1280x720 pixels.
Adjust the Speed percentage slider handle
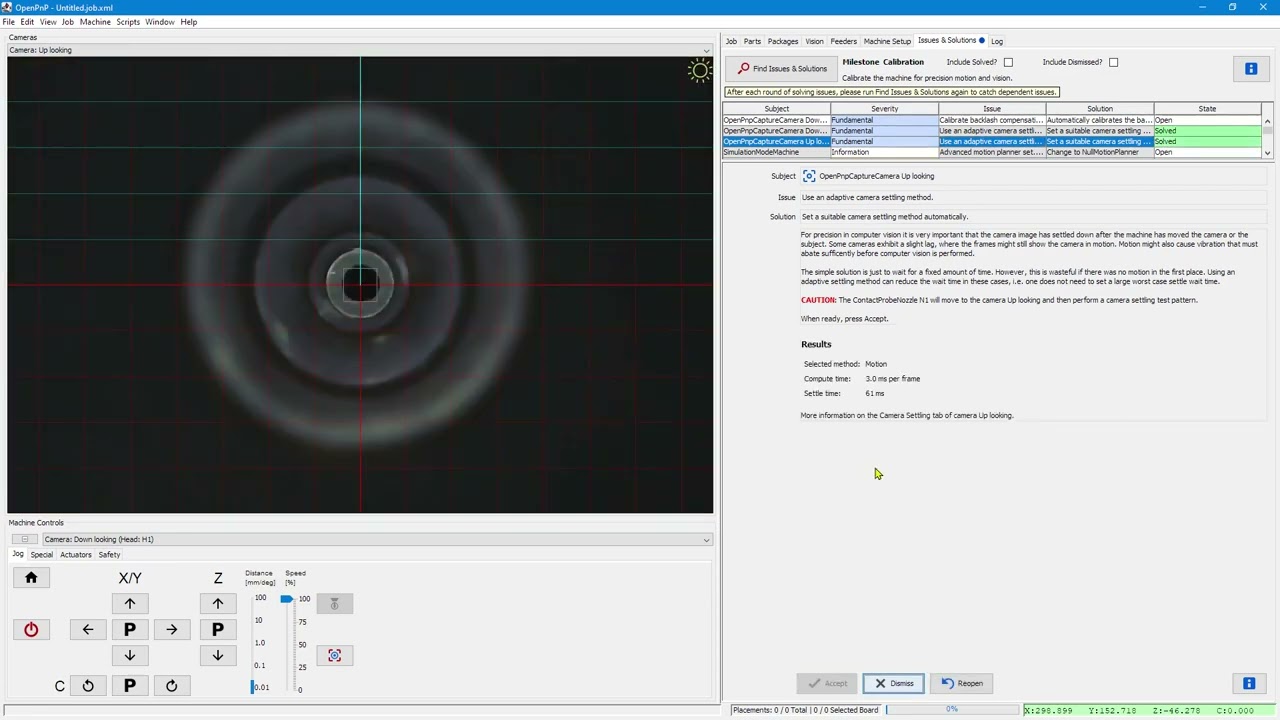tap(286, 599)
